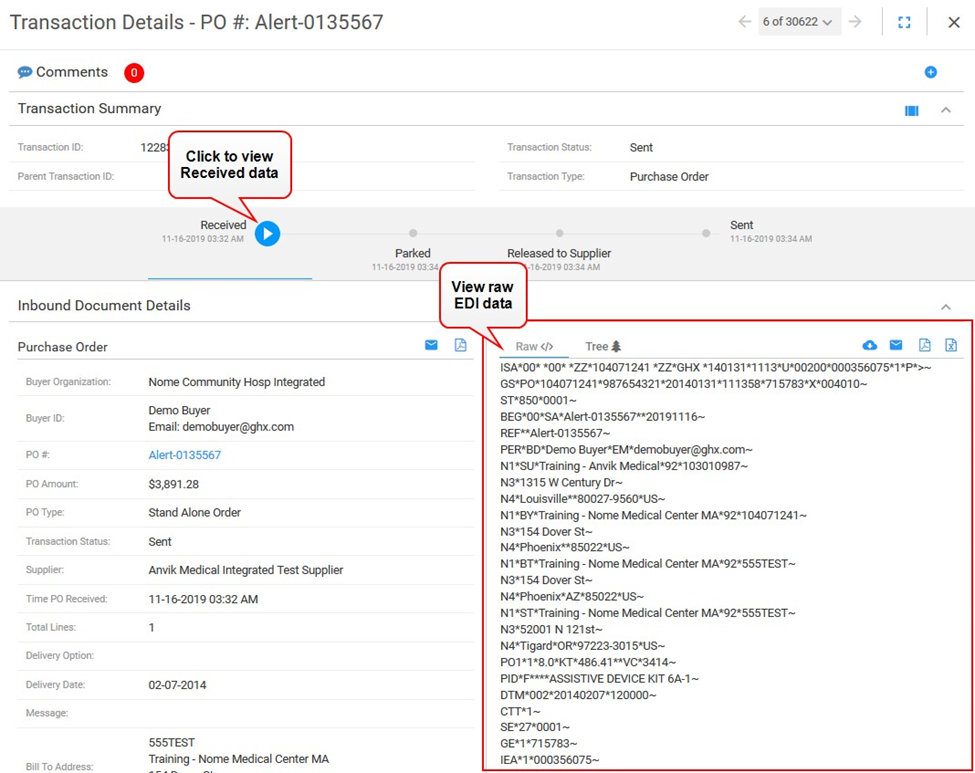Click the columns icon in Transaction Summary
The image size is (975, 773).
pyautogui.click(x=911, y=110)
